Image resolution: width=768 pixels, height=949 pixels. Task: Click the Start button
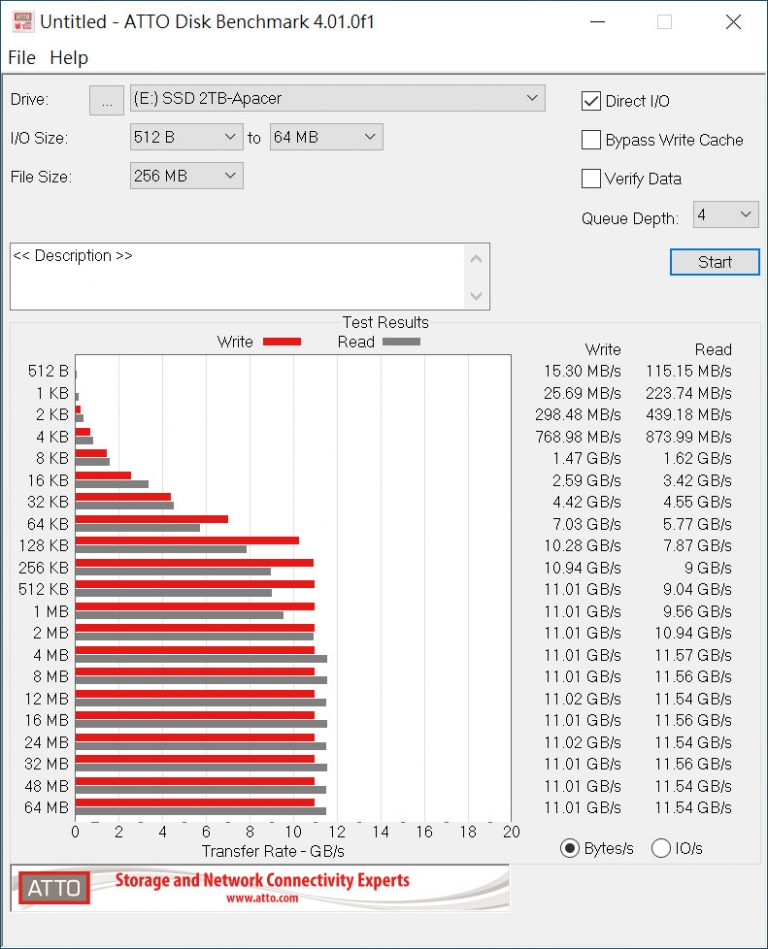[x=715, y=262]
